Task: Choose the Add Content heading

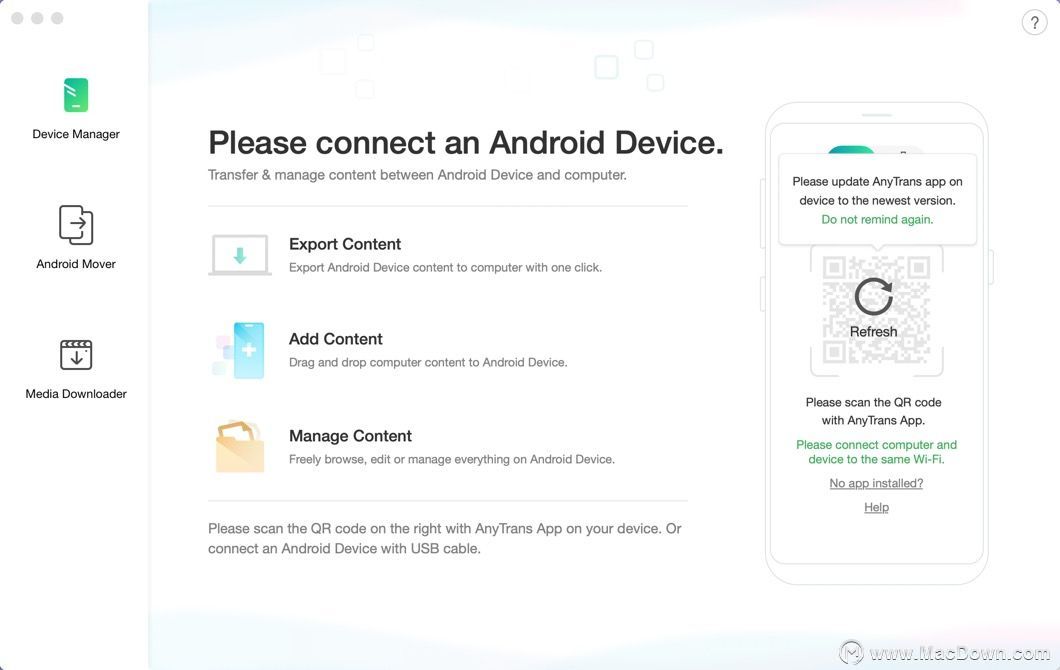Action: point(335,339)
